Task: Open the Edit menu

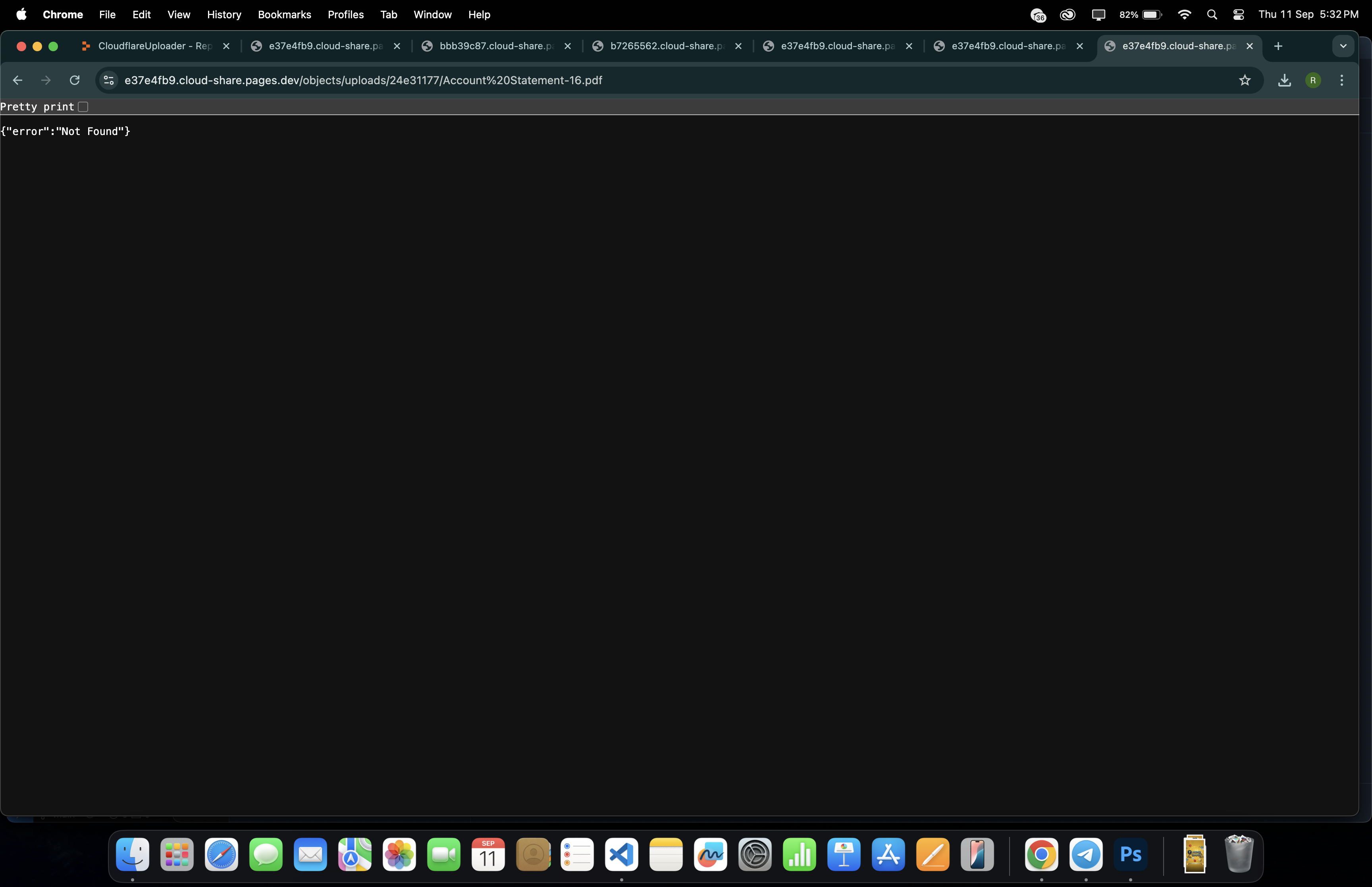Action: coord(142,14)
